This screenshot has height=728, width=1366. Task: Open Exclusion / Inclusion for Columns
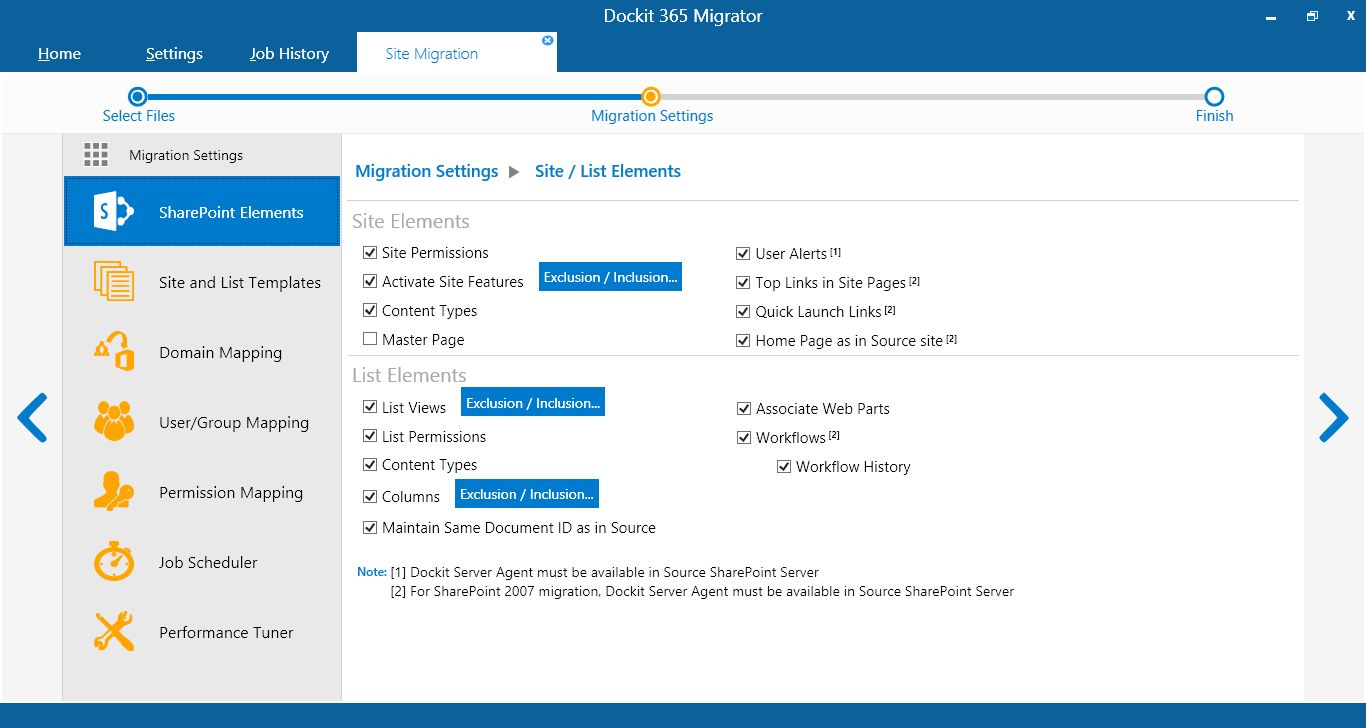(x=527, y=494)
